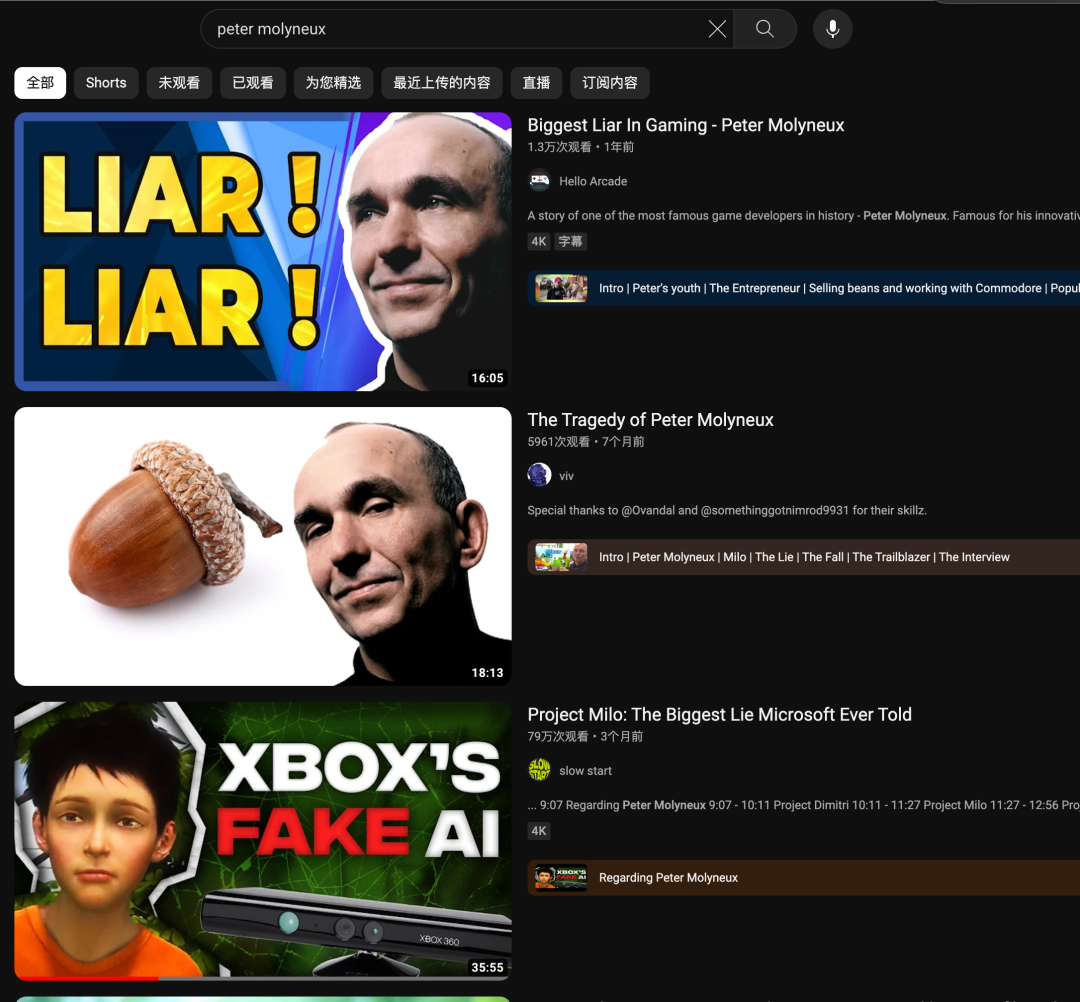Image resolution: width=1080 pixels, height=1002 pixels.
Task: Select the 为您精选 filter chip
Action: coord(333,83)
